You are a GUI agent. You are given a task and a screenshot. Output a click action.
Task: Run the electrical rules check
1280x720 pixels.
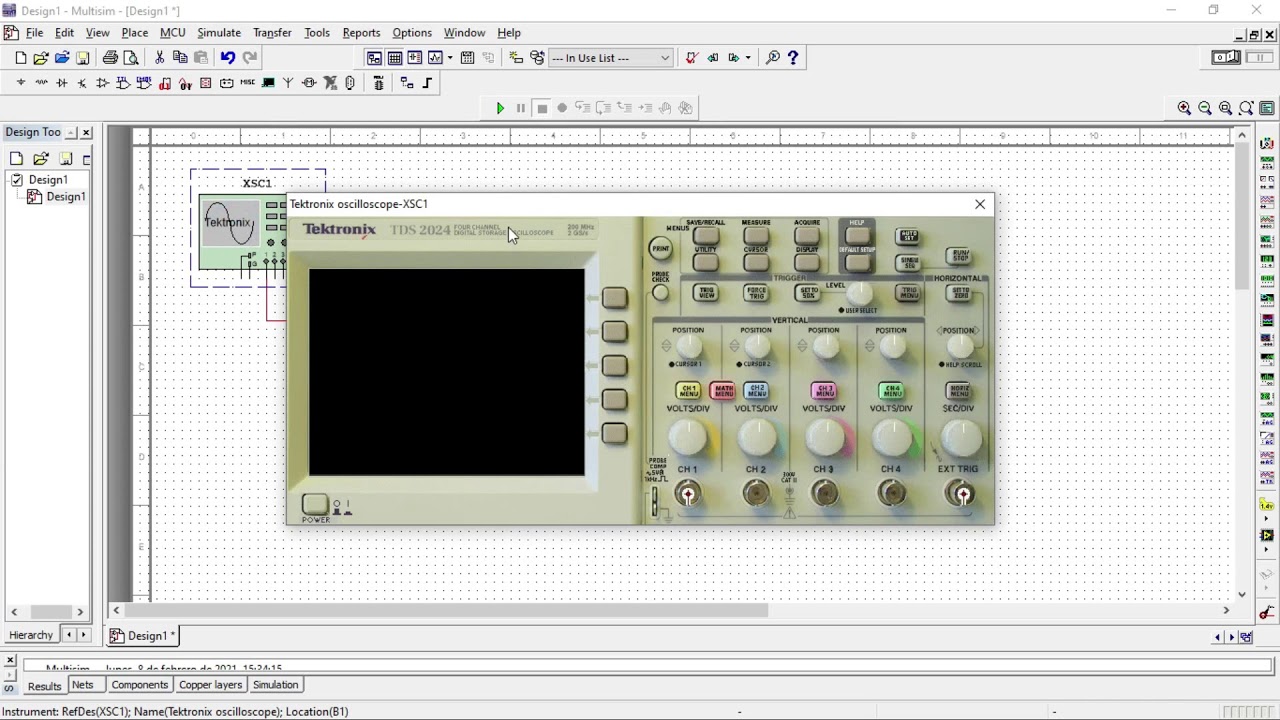point(691,58)
